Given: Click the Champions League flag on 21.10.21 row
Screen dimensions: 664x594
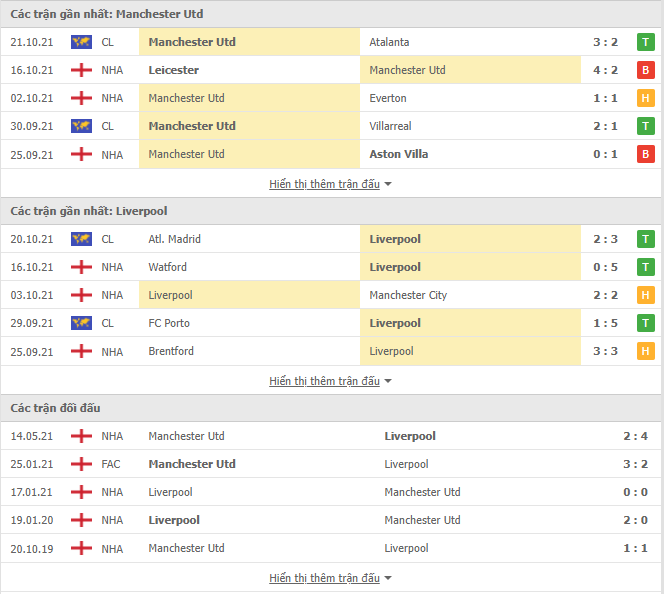Looking at the screenshot, I should click(81, 42).
